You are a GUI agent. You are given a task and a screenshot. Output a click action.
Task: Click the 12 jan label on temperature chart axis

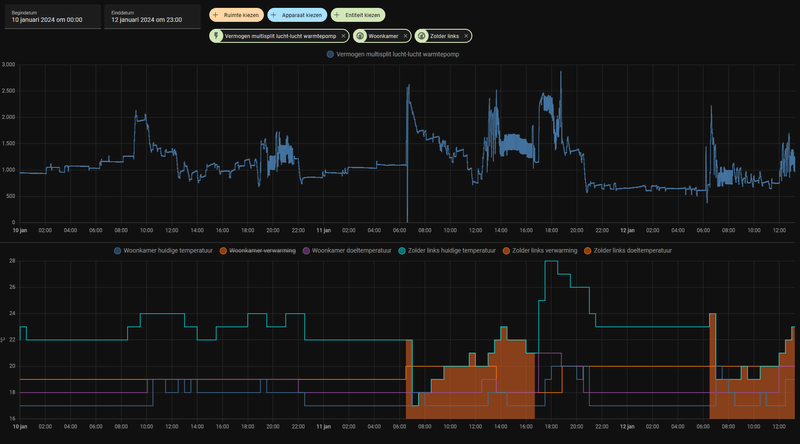click(627, 427)
